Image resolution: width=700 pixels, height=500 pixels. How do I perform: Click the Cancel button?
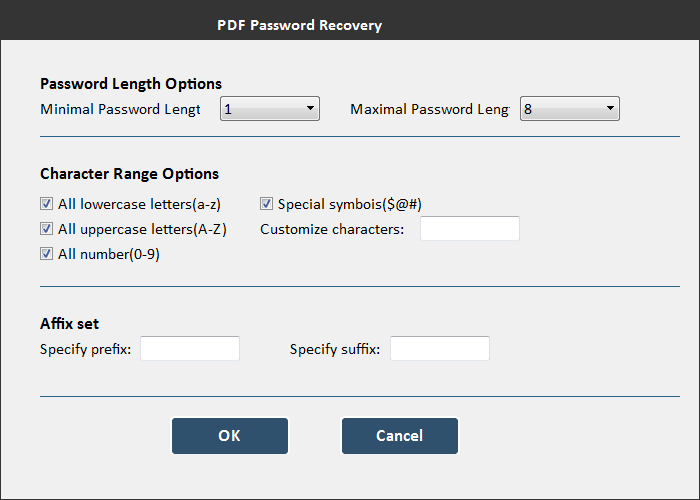point(400,436)
